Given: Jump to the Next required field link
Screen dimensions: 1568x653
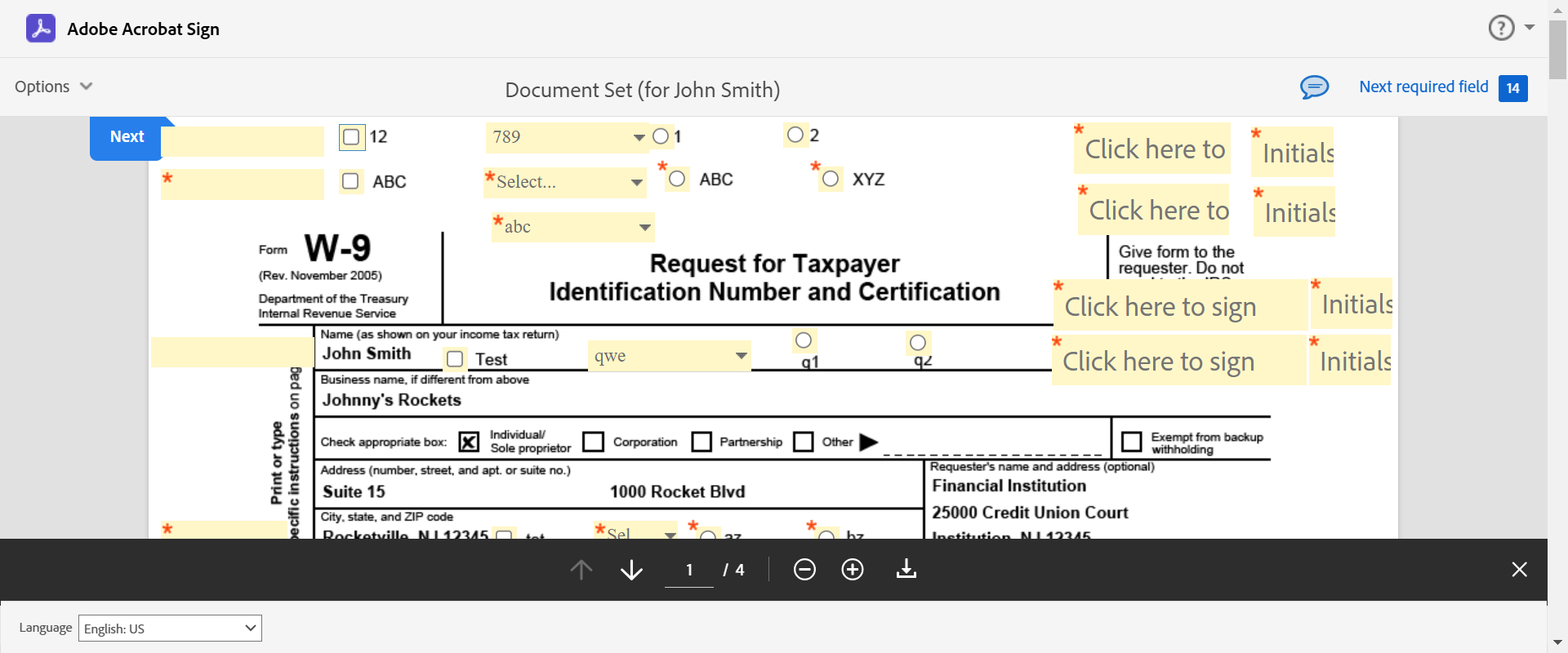Looking at the screenshot, I should click(1423, 87).
